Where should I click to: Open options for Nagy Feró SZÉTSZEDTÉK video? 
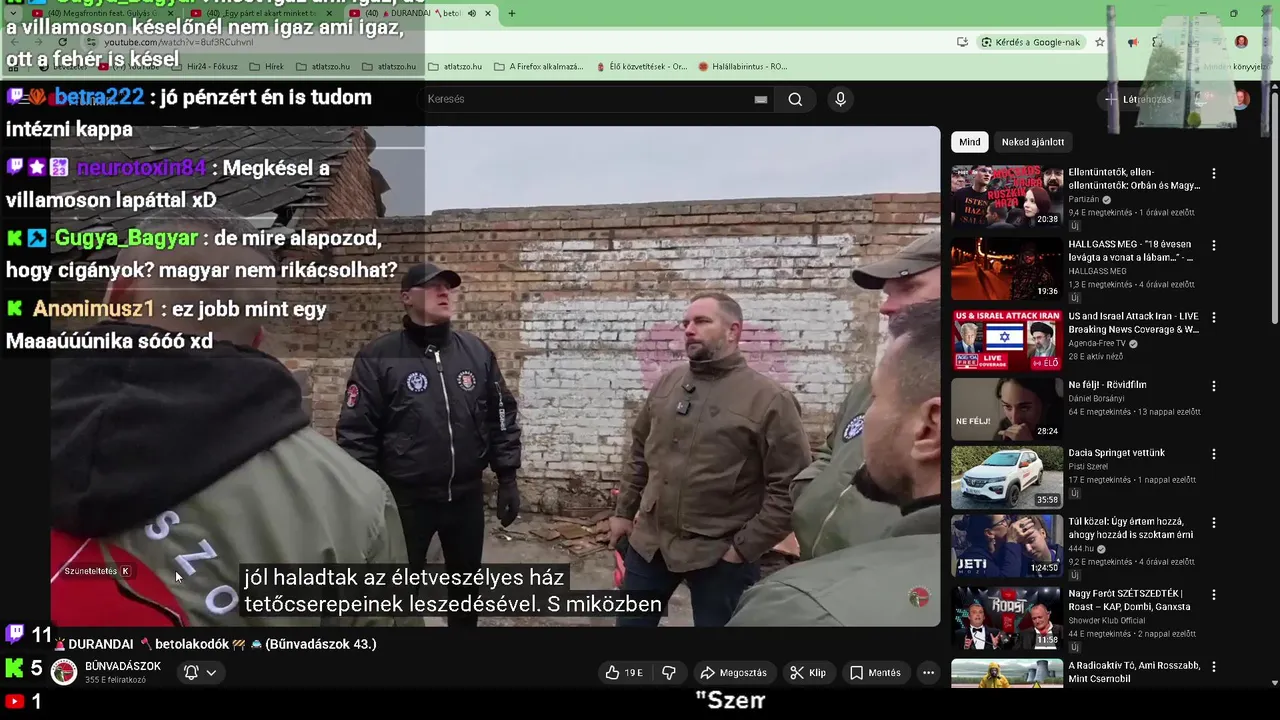click(x=1214, y=594)
